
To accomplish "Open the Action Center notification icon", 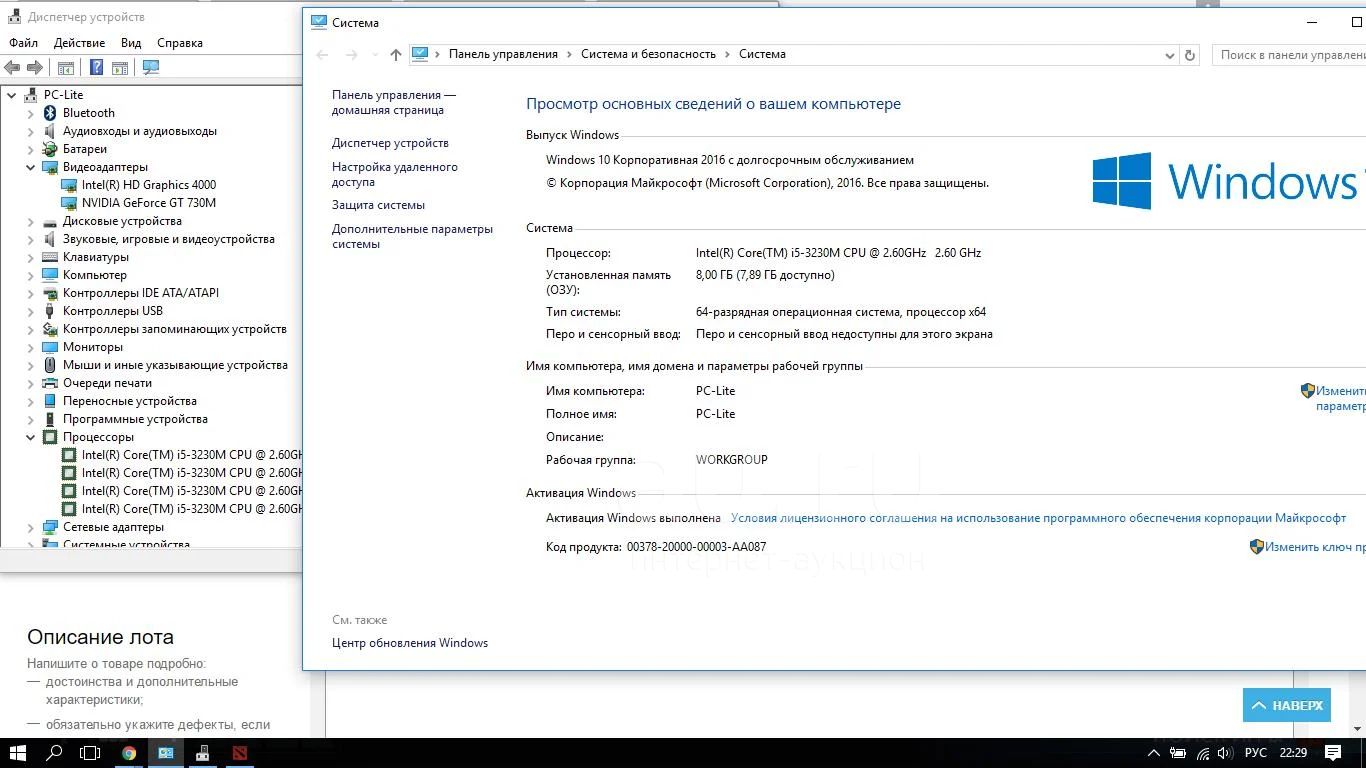I will [x=1333, y=753].
